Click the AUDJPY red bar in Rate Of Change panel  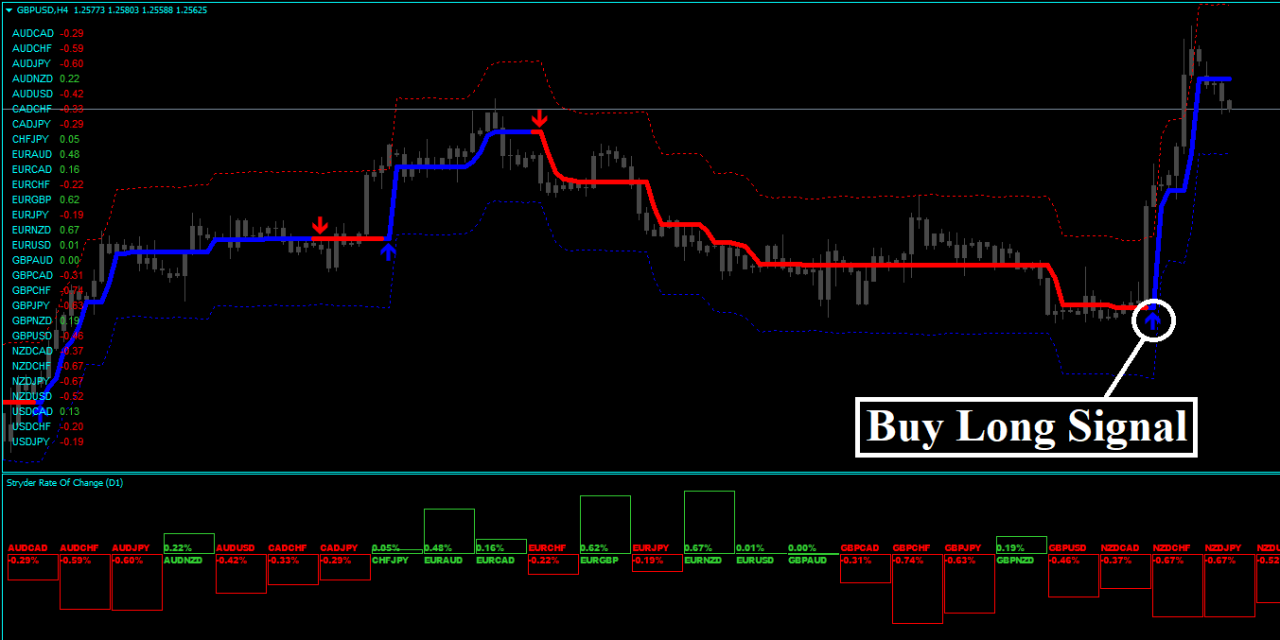(x=137, y=582)
